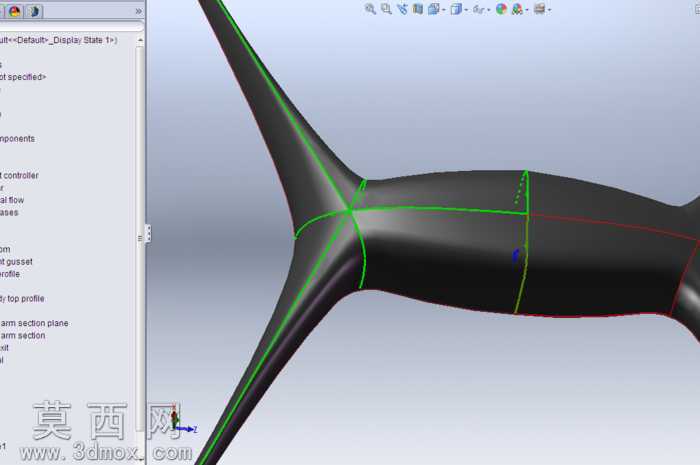Select the "top profile" tree item

point(22,299)
